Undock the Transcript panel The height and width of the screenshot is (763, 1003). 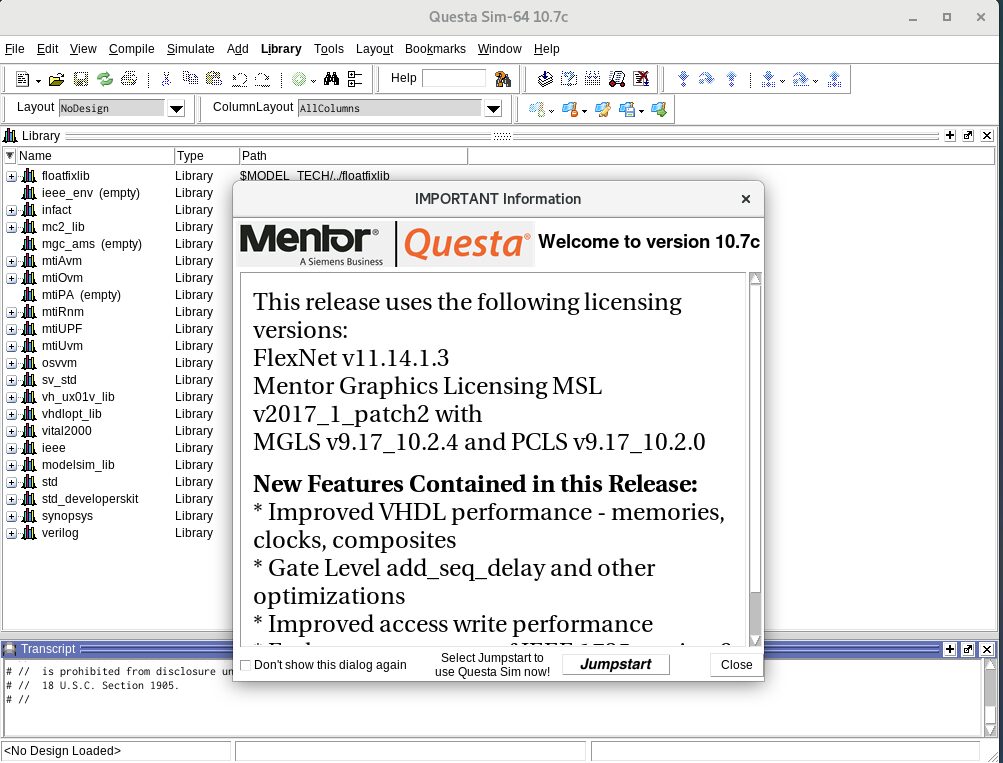(968, 649)
